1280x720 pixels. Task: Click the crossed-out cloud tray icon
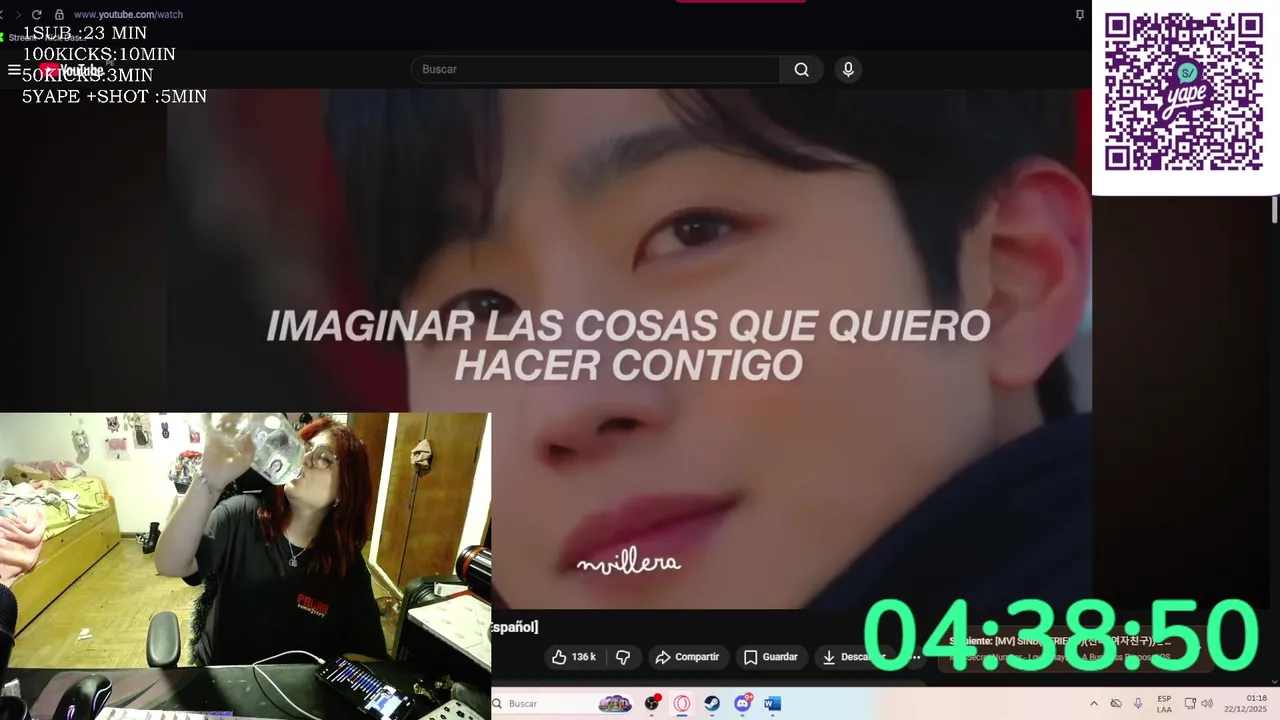(1116, 704)
